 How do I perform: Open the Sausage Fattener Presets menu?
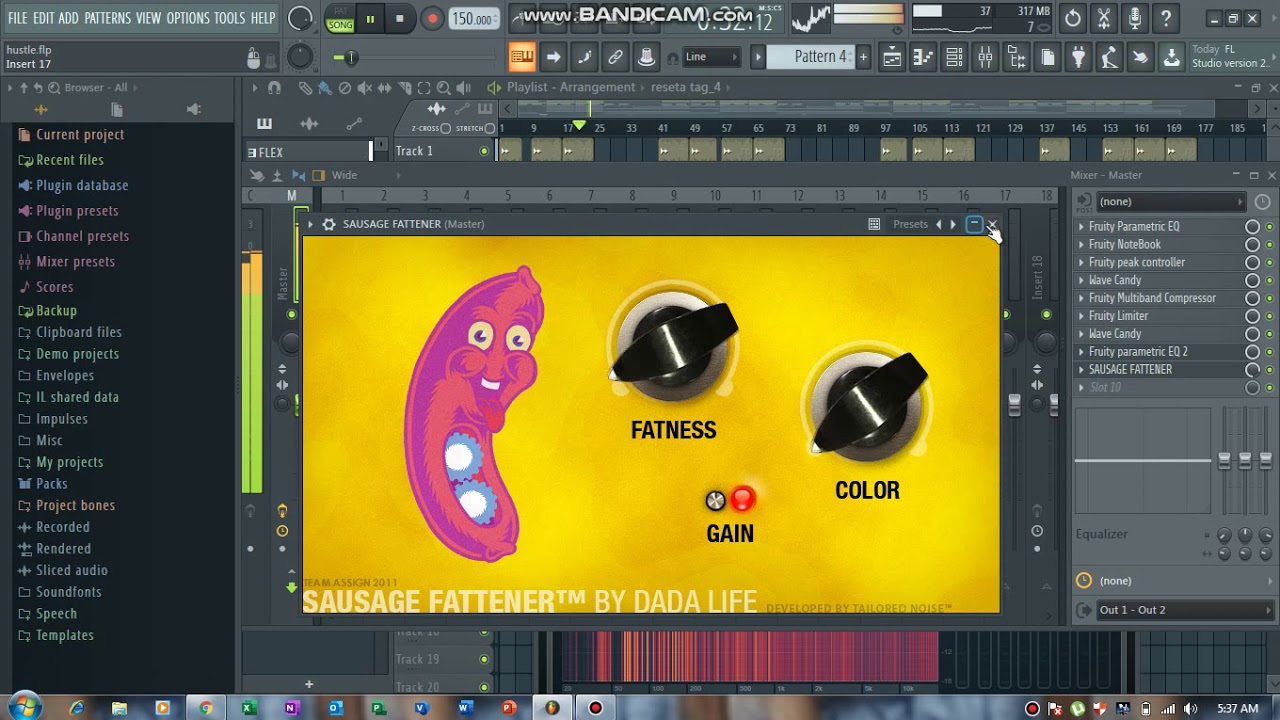coord(910,224)
